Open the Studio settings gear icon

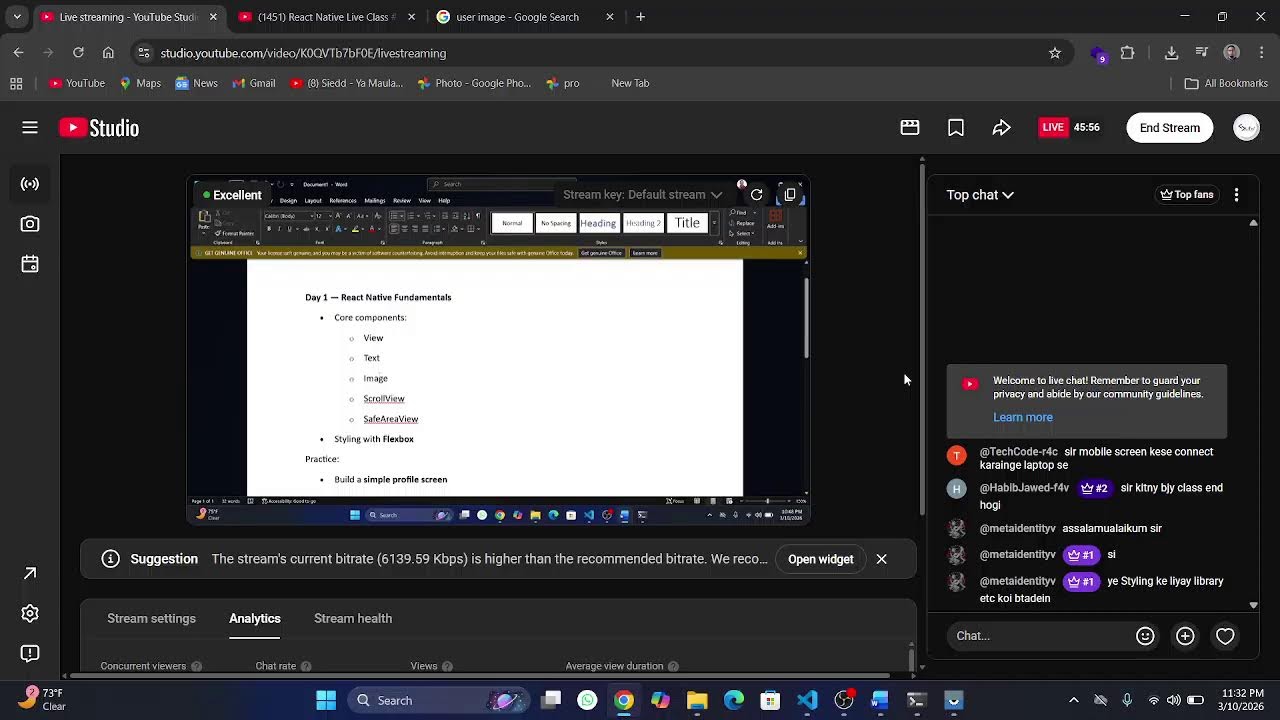point(30,613)
